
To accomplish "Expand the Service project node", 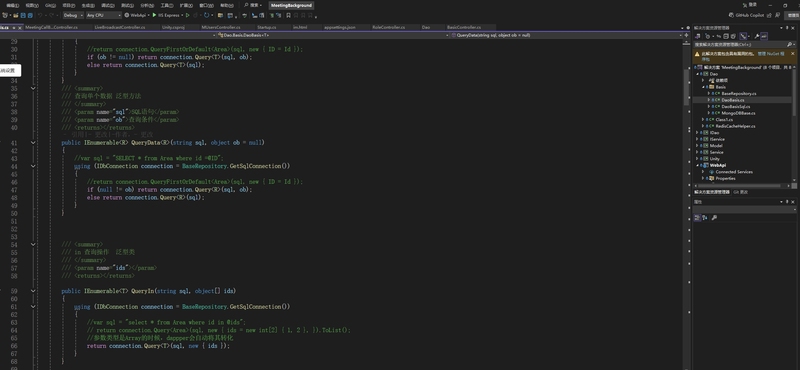I will pos(697,152).
